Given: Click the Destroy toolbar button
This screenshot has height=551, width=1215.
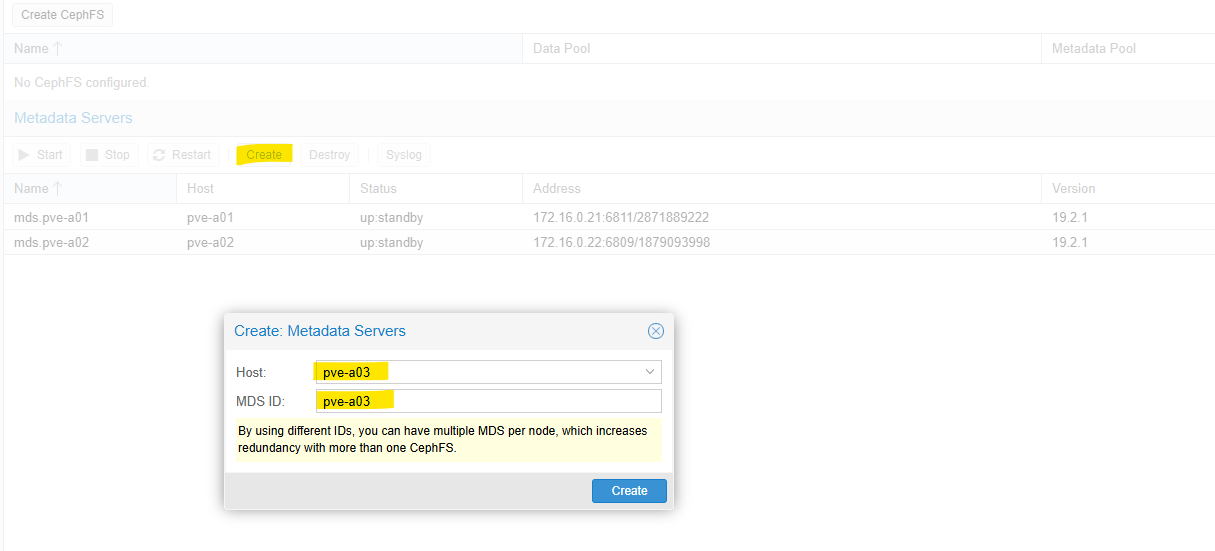Looking at the screenshot, I should (x=329, y=155).
